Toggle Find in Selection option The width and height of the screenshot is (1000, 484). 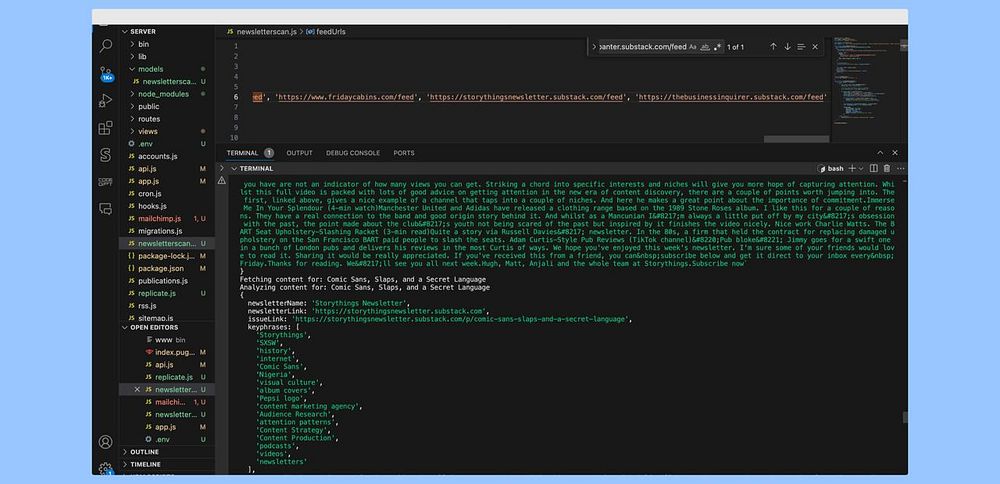pos(801,47)
